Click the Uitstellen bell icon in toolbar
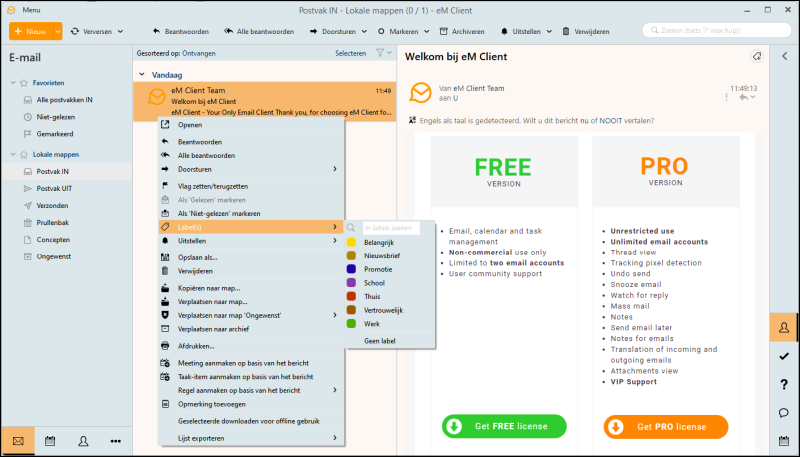This screenshot has width=800, height=457. pyautogui.click(x=504, y=31)
